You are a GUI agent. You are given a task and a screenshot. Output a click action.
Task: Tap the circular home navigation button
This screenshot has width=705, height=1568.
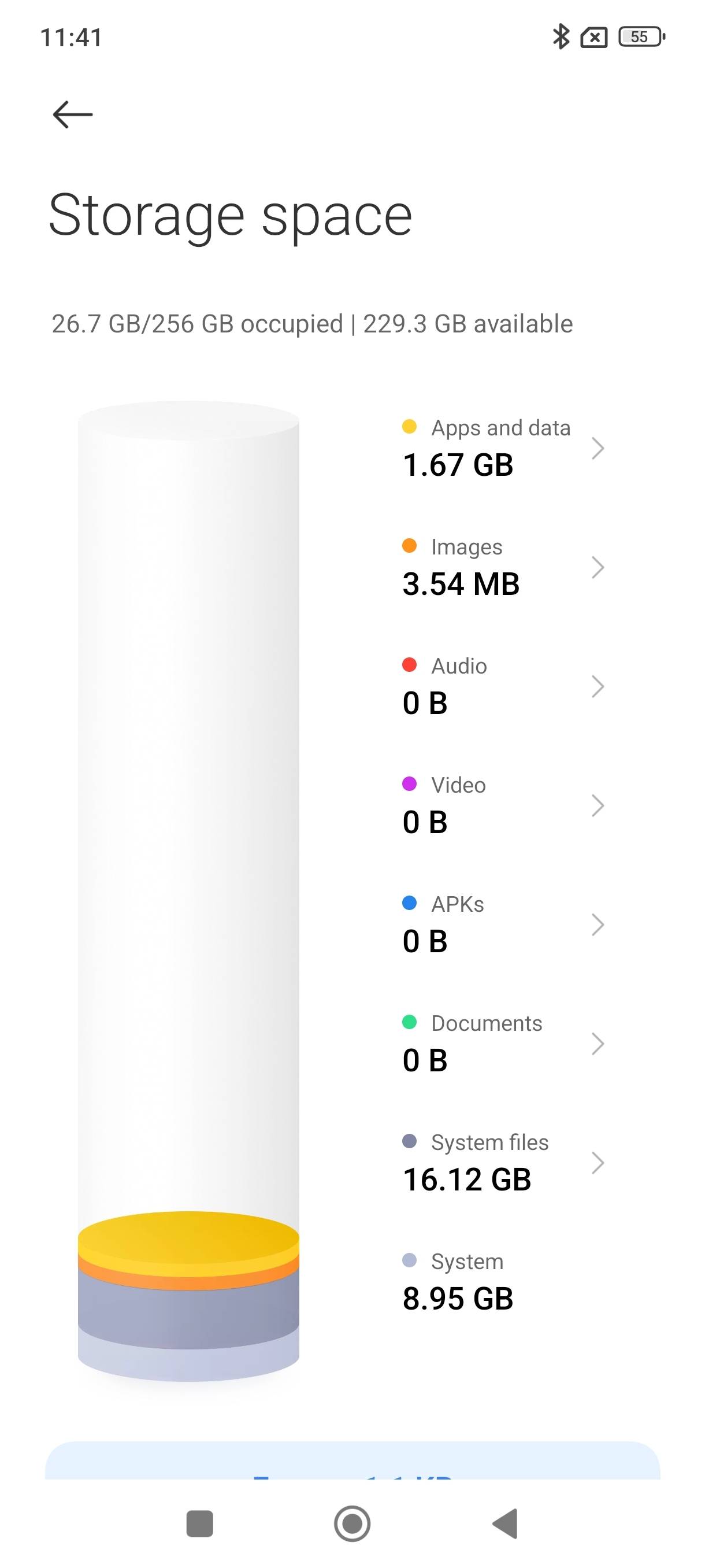[352, 1523]
